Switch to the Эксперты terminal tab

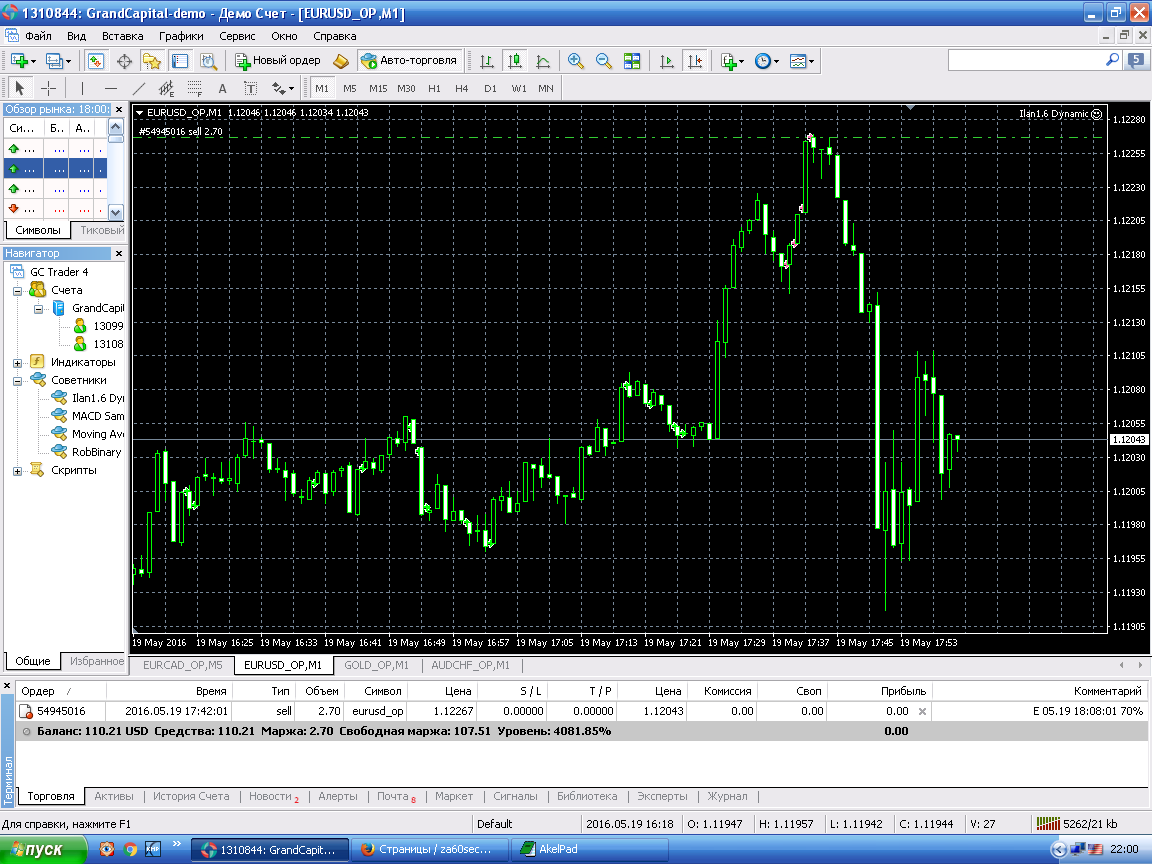click(x=663, y=796)
